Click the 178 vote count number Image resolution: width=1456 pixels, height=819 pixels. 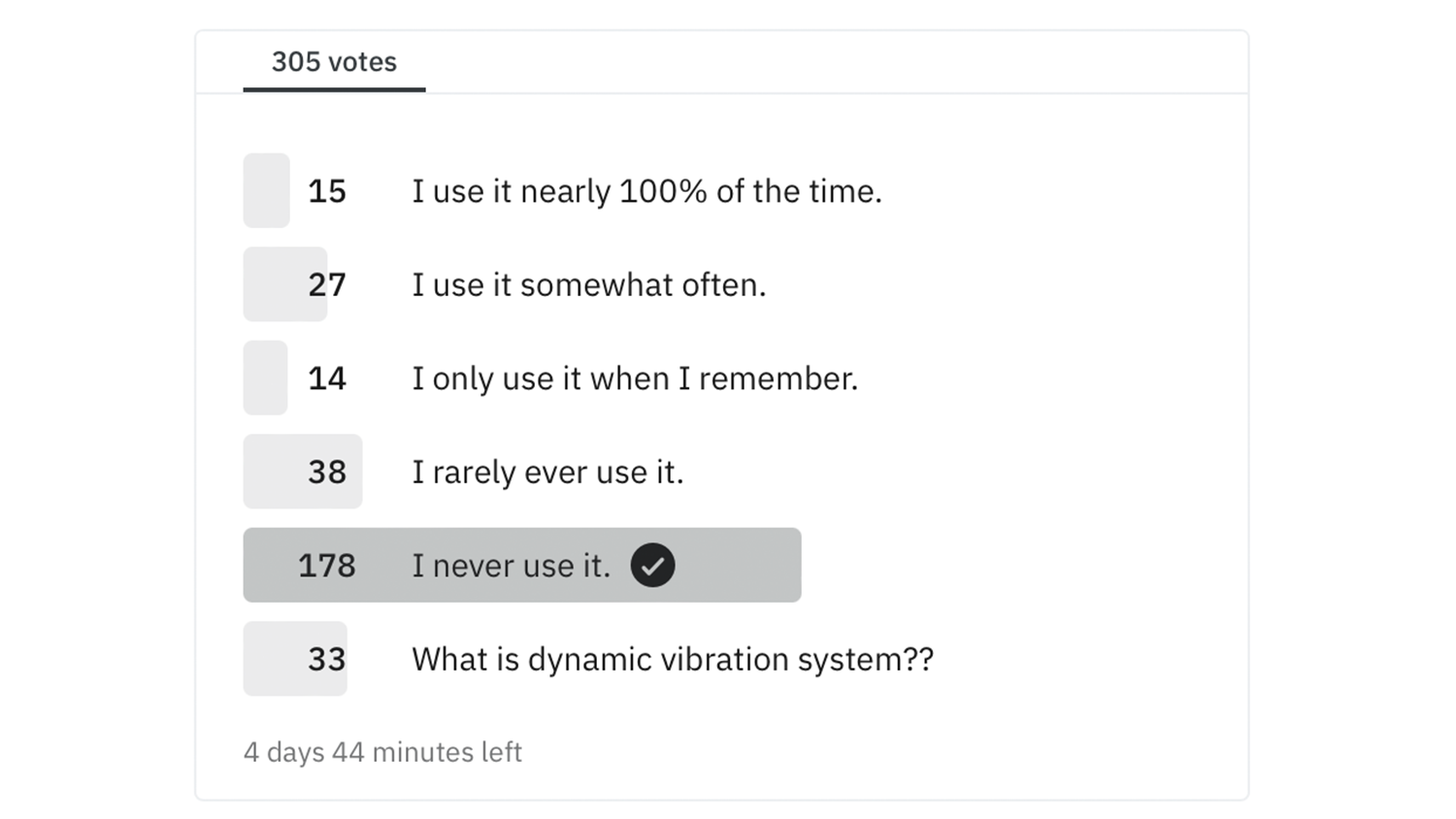[326, 565]
